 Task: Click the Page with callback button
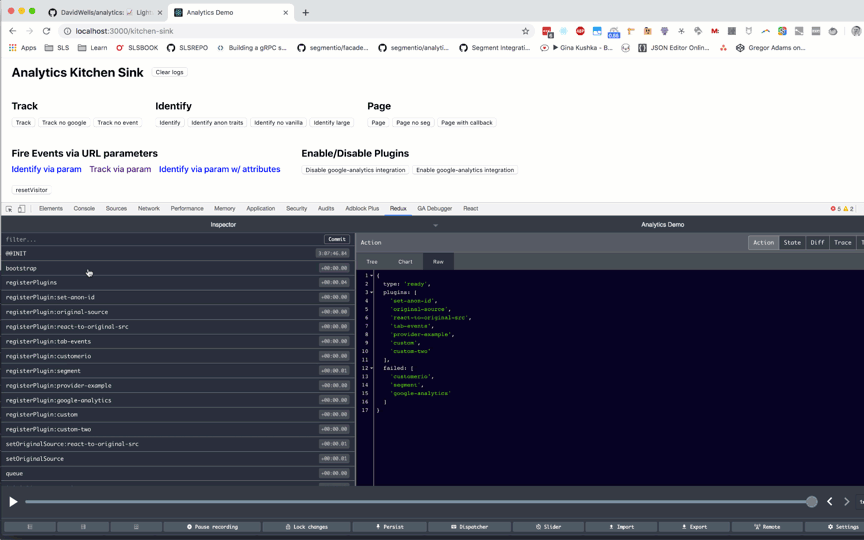[x=467, y=123]
